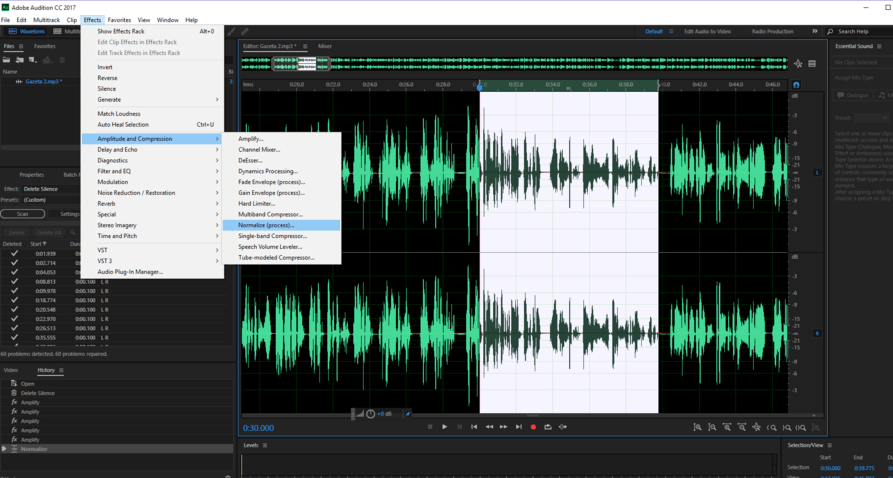Open Presets dropdown showing (Custom)

[x=51, y=200]
